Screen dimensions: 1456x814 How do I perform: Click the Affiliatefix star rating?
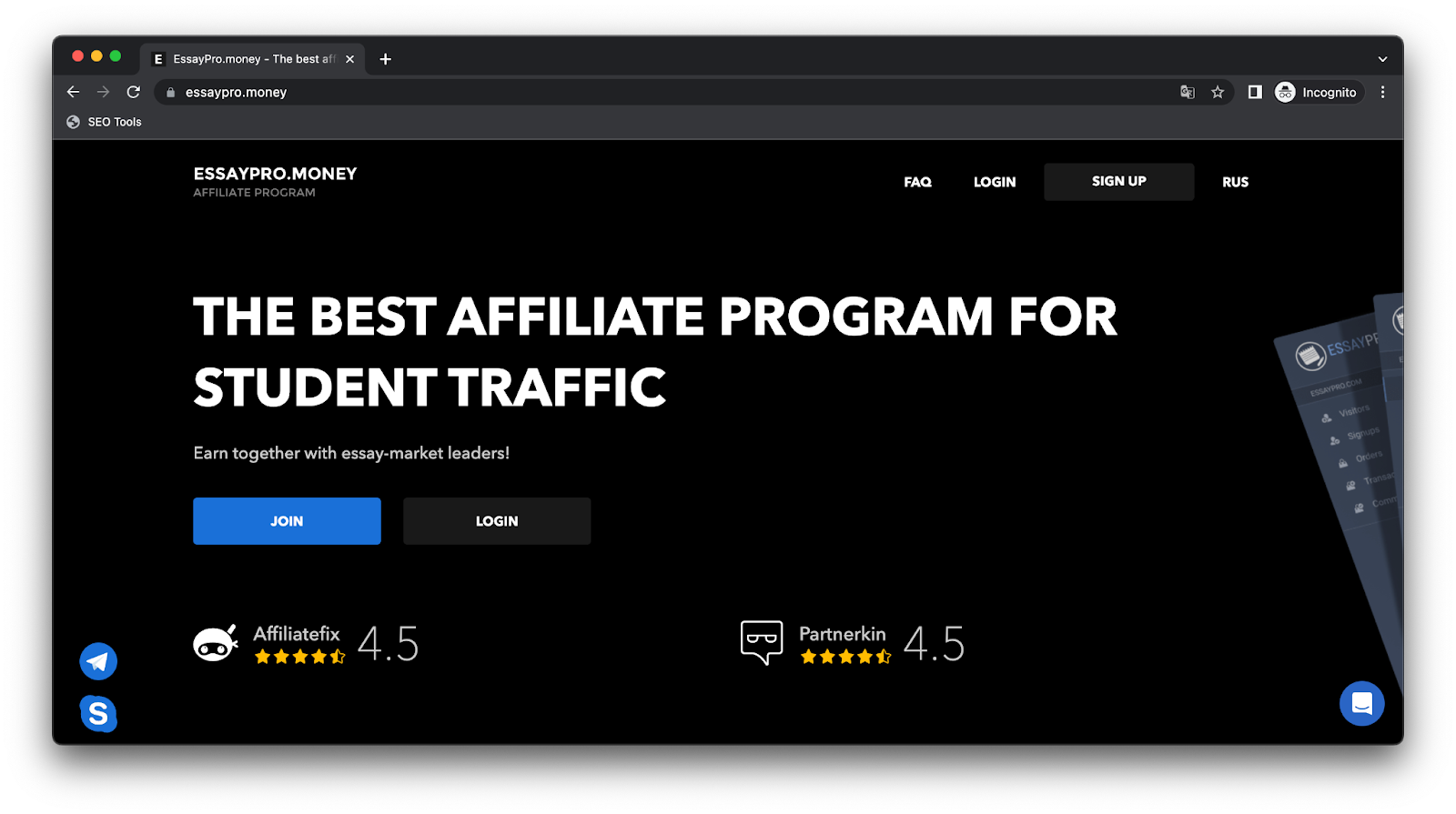pyautogui.click(x=299, y=657)
